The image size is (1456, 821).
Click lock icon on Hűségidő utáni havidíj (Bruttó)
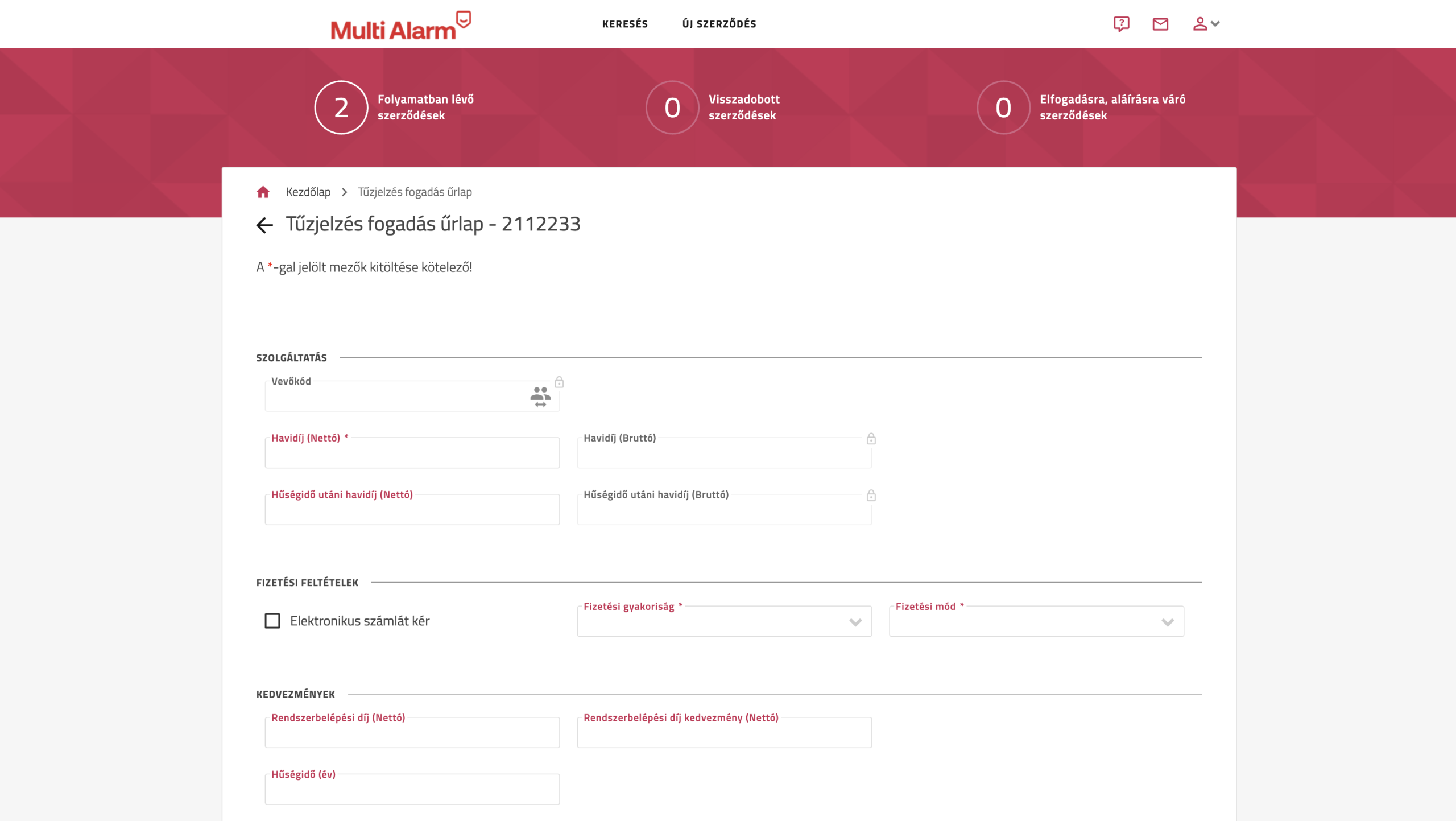point(871,496)
